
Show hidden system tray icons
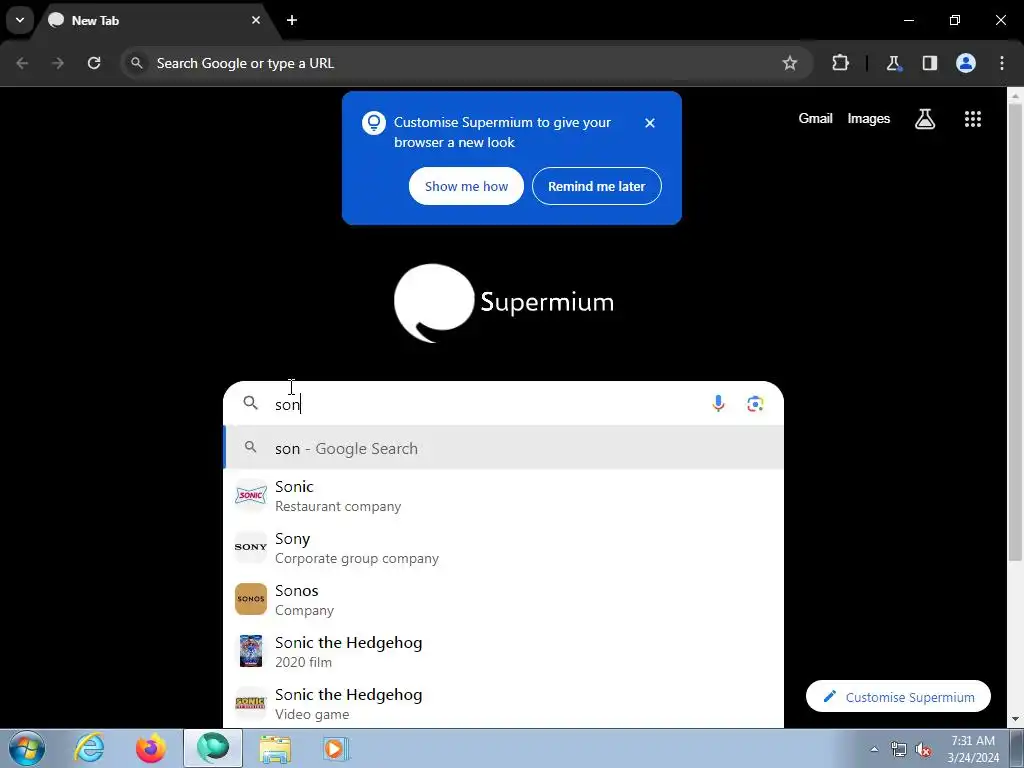click(874, 749)
